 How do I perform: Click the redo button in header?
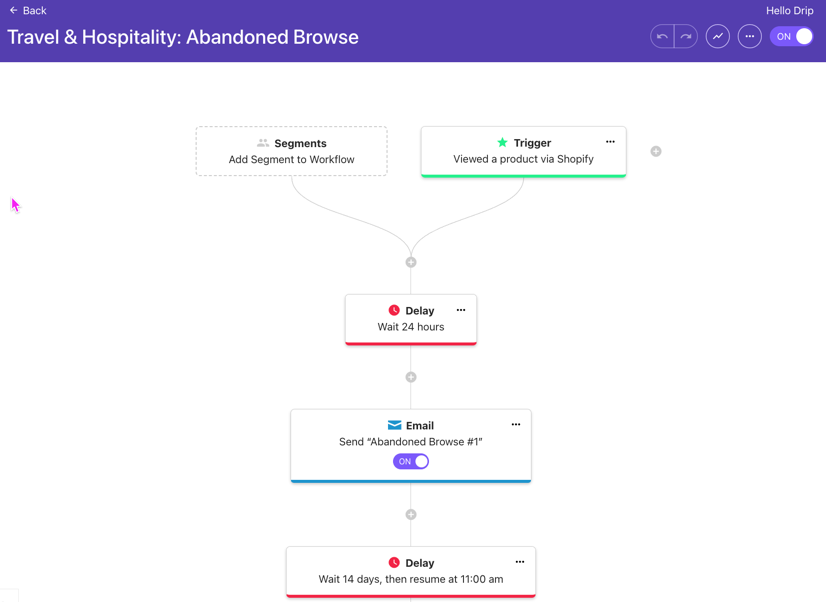point(686,37)
